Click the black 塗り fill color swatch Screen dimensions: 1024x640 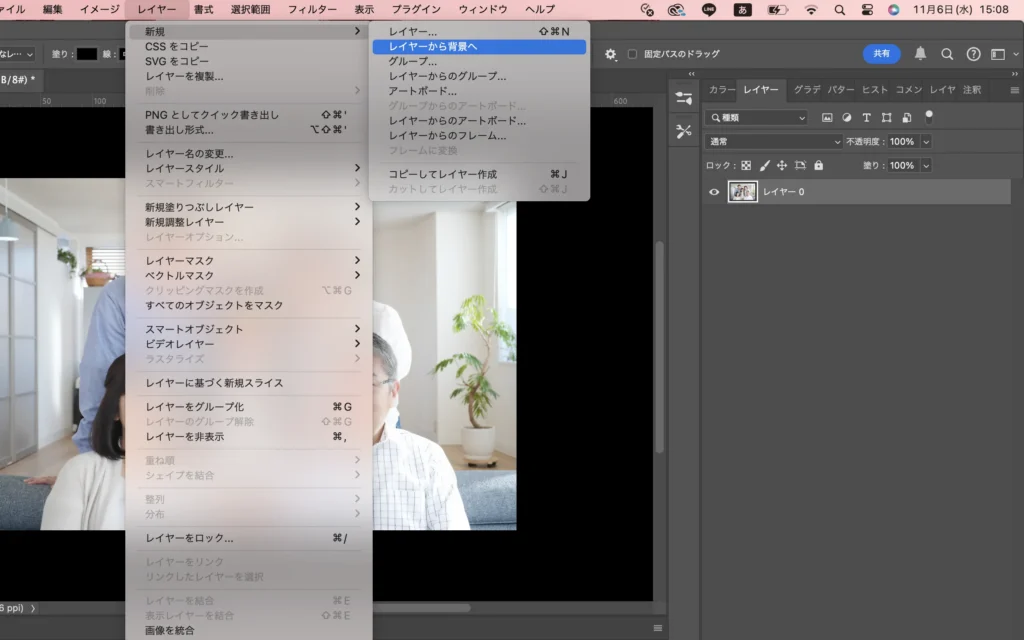point(87,54)
